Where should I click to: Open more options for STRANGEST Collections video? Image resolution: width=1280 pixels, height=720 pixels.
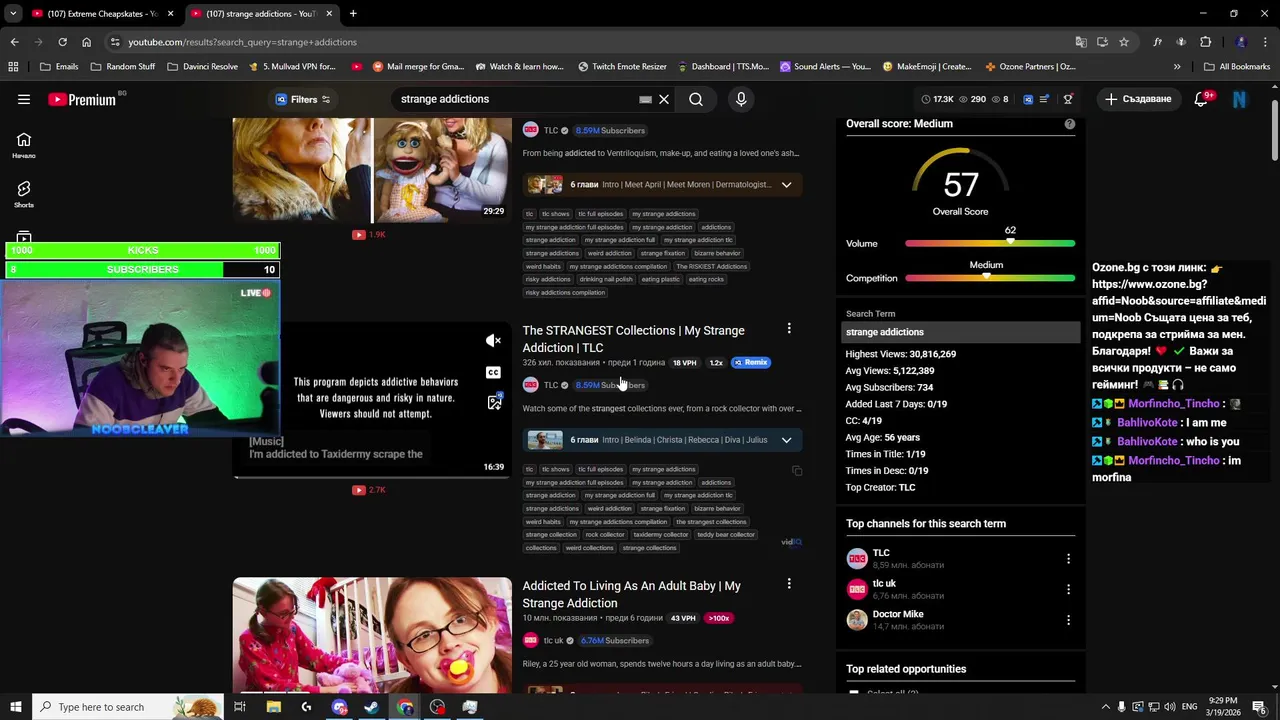(789, 329)
